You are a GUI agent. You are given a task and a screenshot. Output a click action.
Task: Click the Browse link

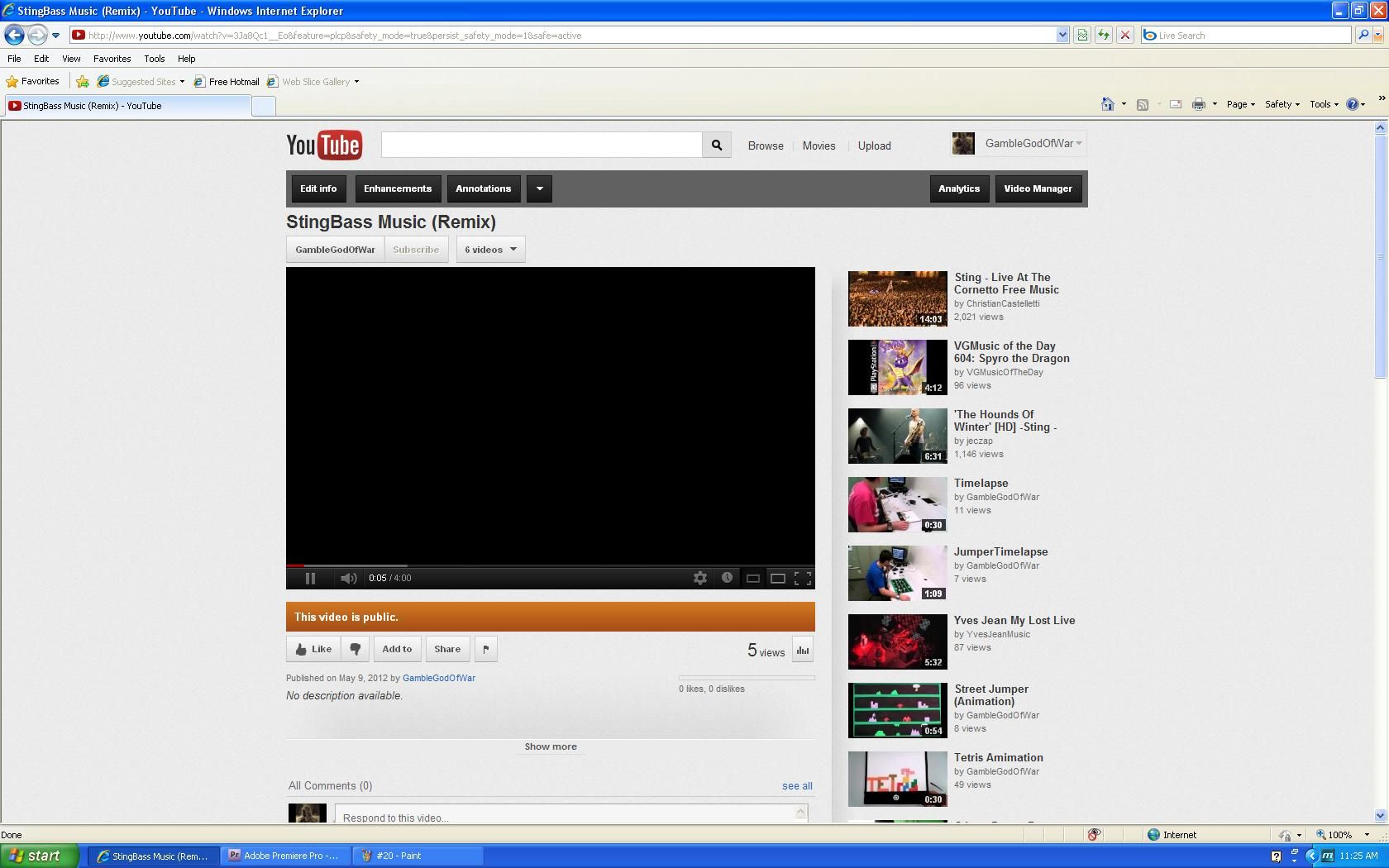coord(766,145)
